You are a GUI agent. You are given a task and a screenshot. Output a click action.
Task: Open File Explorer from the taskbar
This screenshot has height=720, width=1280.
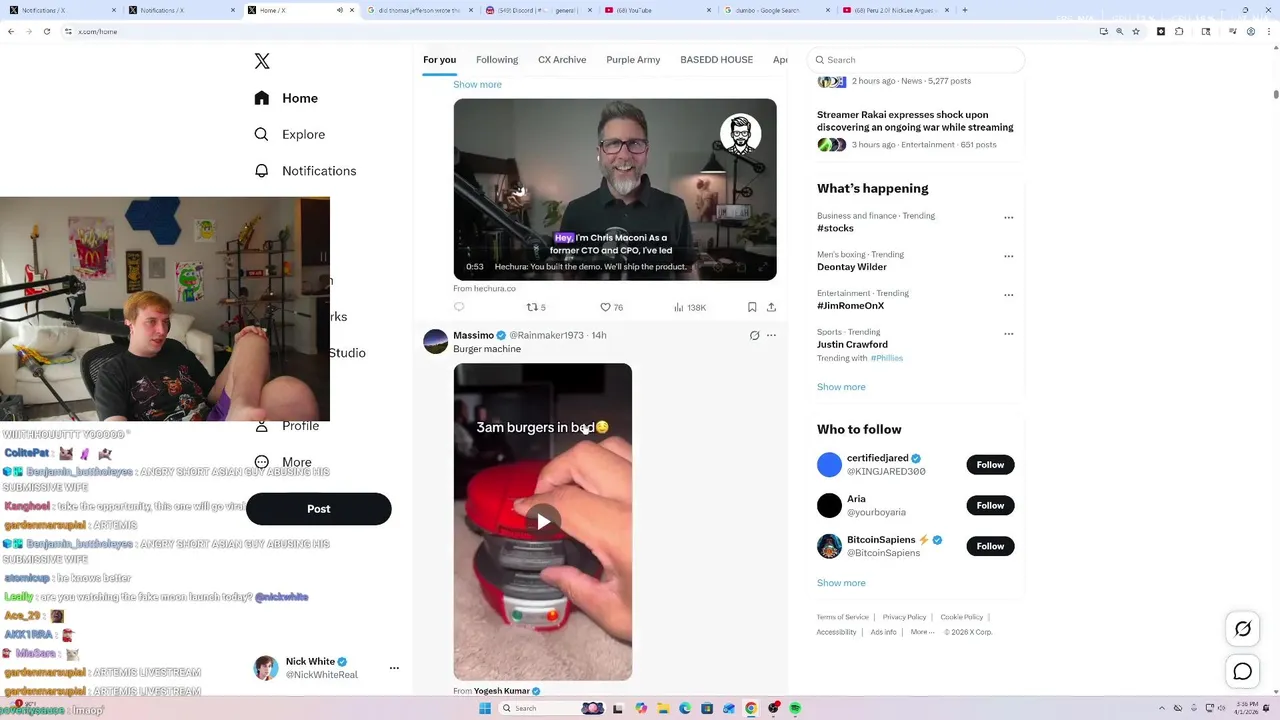tap(662, 708)
